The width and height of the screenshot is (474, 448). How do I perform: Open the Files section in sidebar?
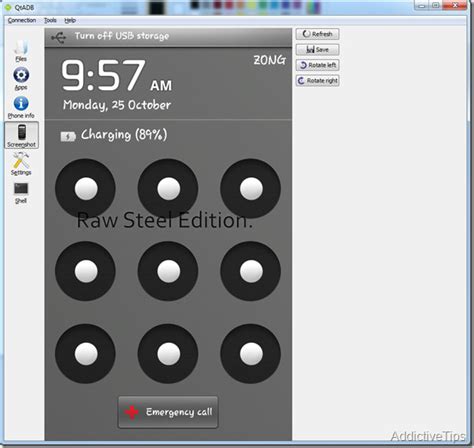tap(21, 51)
